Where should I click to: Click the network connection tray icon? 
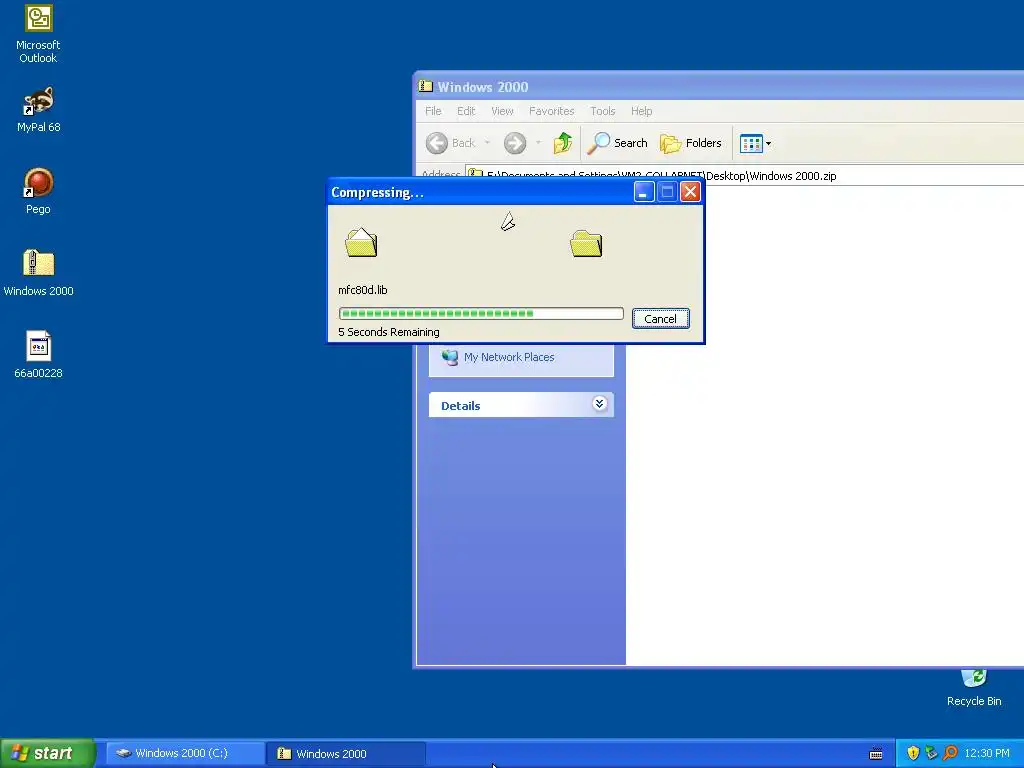[x=931, y=754]
